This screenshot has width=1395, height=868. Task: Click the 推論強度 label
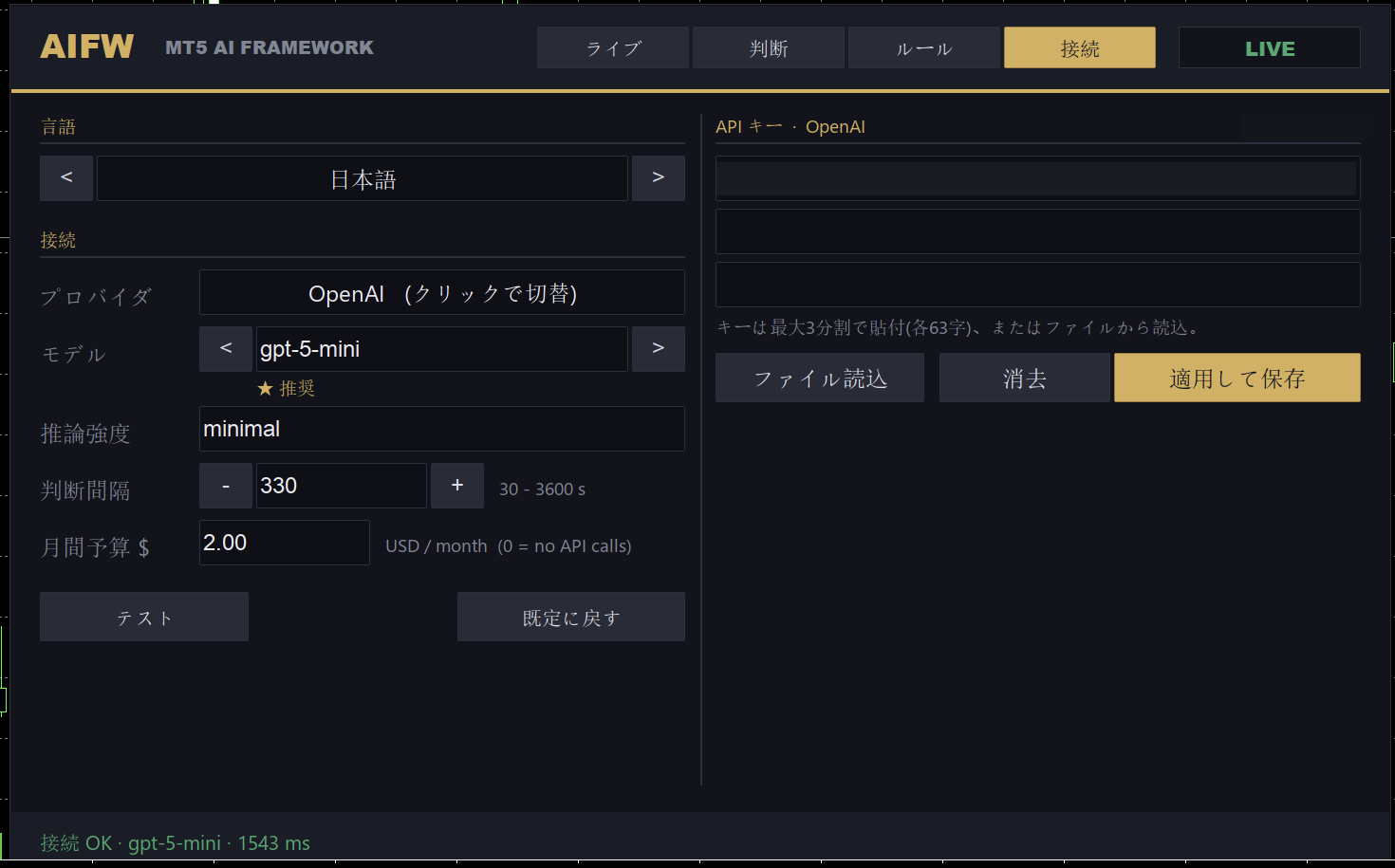(x=85, y=434)
